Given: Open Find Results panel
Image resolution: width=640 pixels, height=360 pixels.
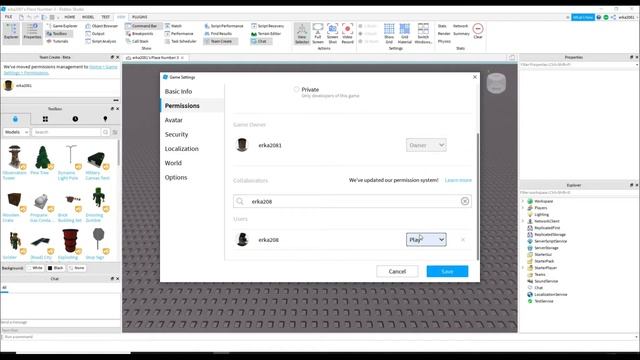Looking at the screenshot, I should click(218, 33).
